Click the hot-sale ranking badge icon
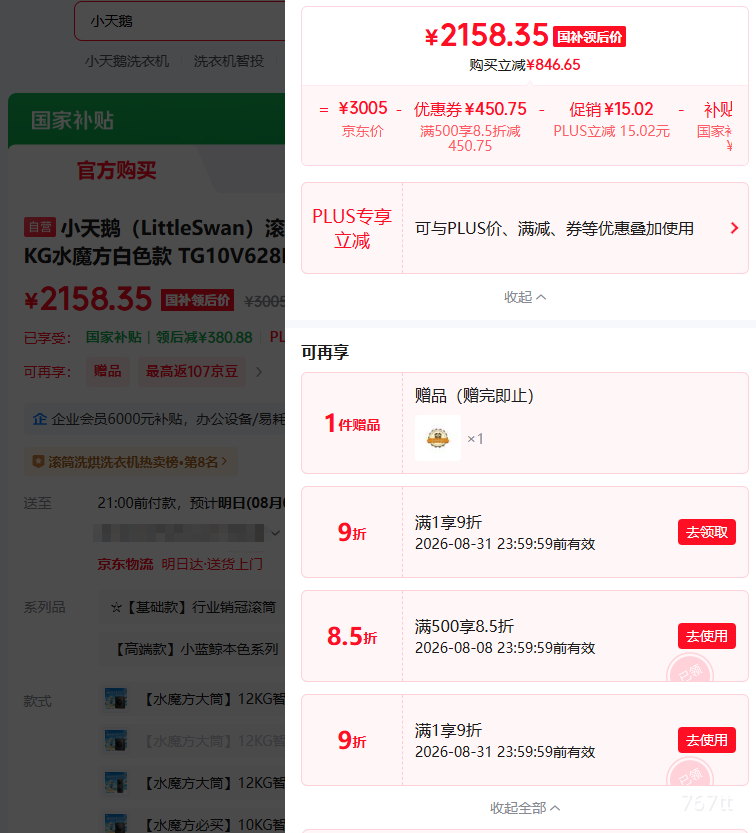The image size is (756, 833). click(38, 462)
